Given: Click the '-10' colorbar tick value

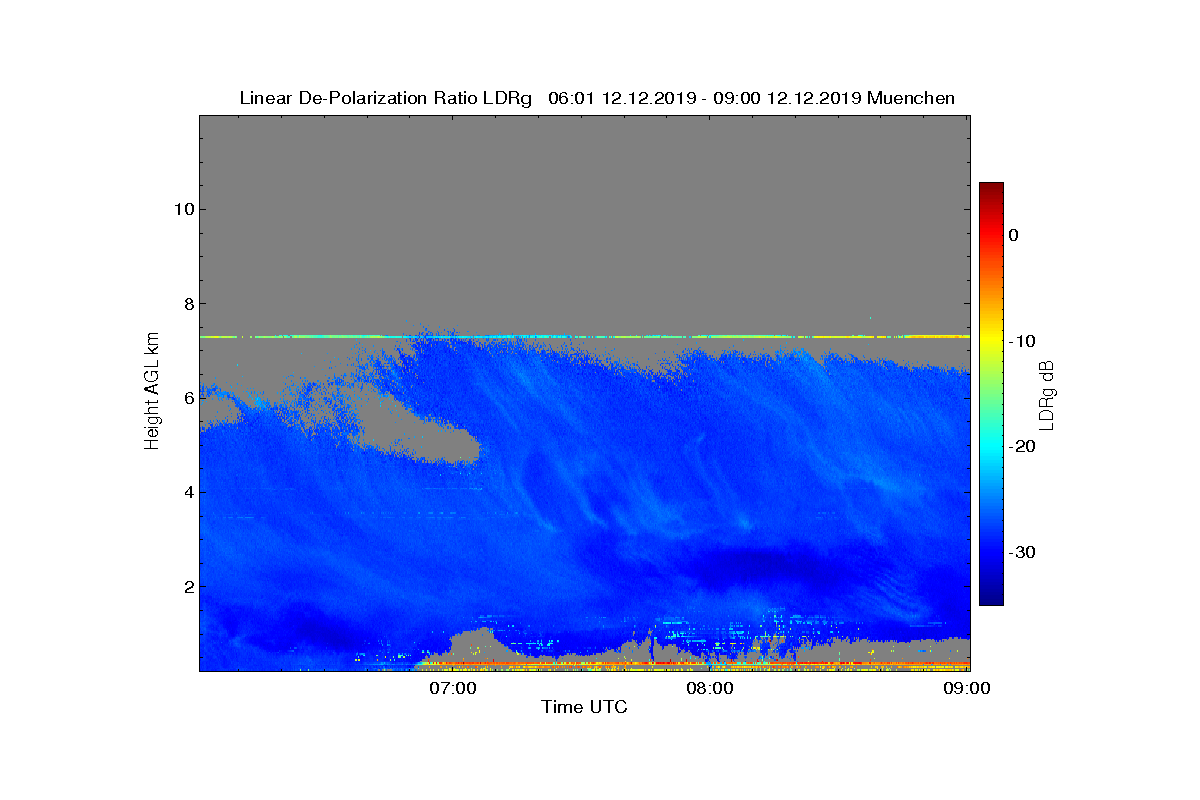Looking at the screenshot, I should pyautogui.click(x=1022, y=341).
